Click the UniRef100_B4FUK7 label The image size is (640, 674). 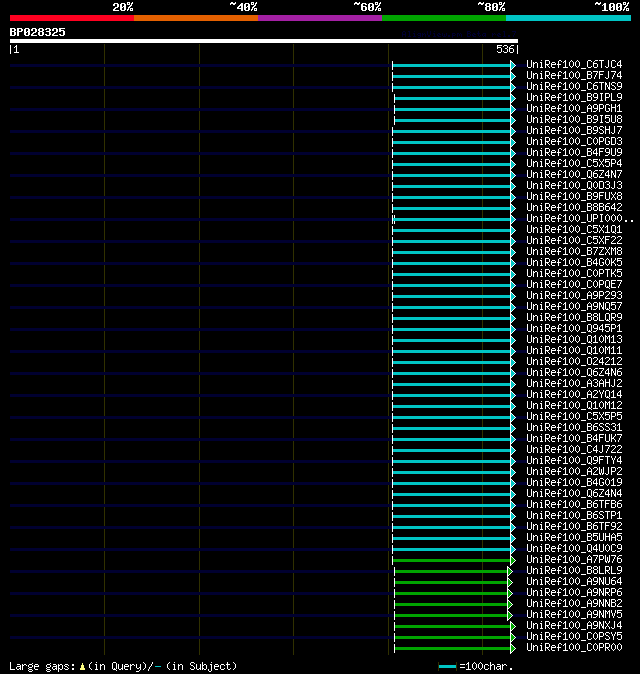(x=574, y=438)
